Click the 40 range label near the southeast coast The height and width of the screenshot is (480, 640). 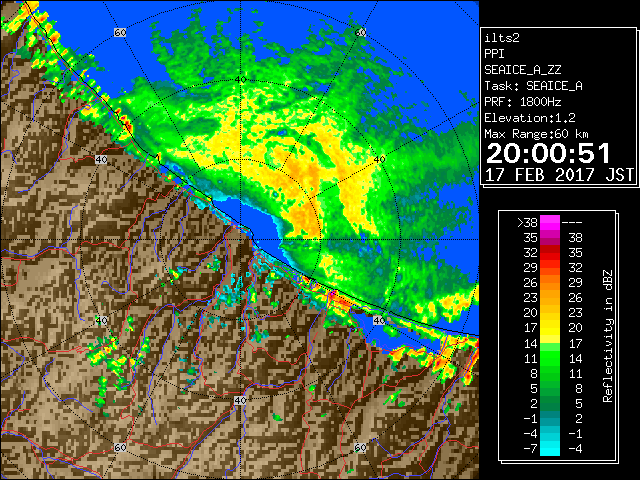379,320
